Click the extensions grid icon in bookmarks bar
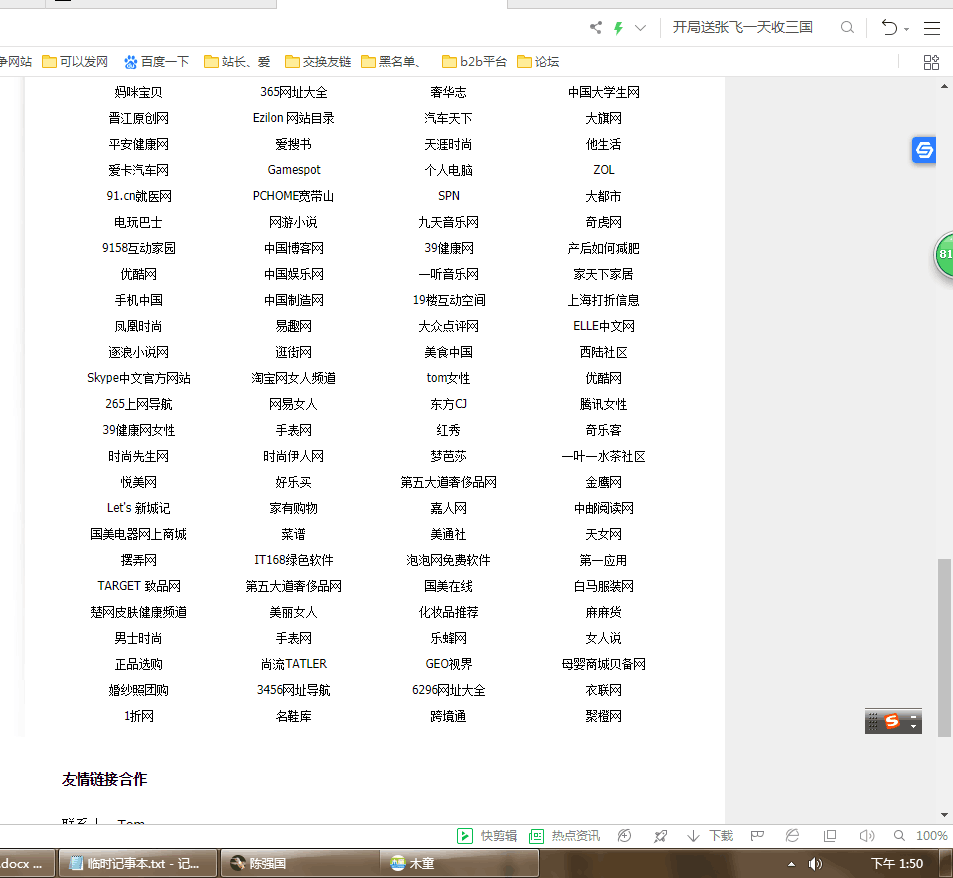953x878 pixels. click(931, 62)
